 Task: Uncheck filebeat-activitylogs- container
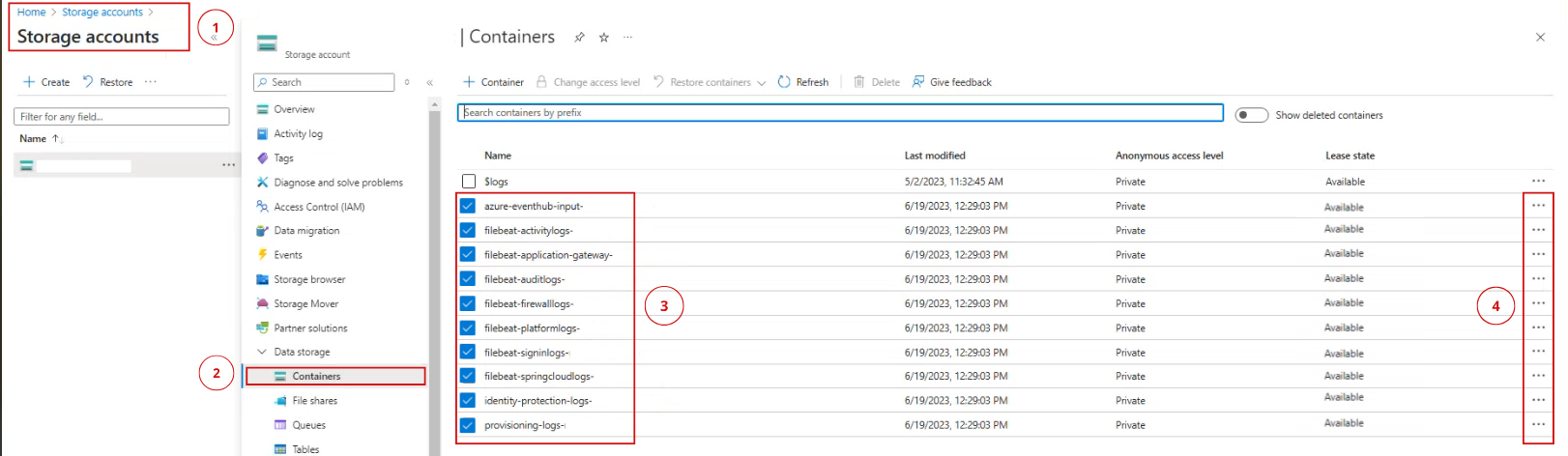468,230
